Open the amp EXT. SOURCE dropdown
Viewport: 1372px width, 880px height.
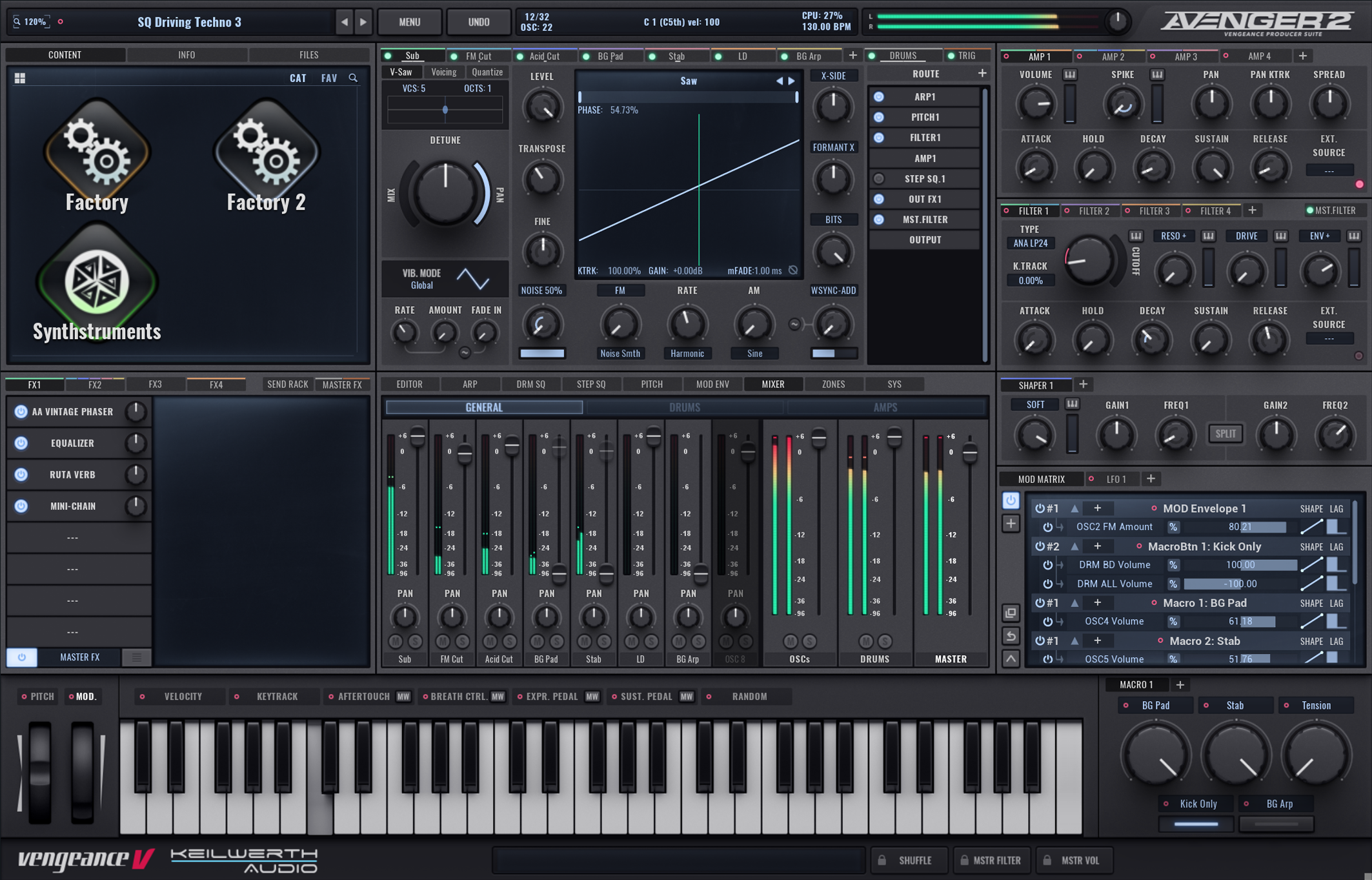tap(1329, 171)
